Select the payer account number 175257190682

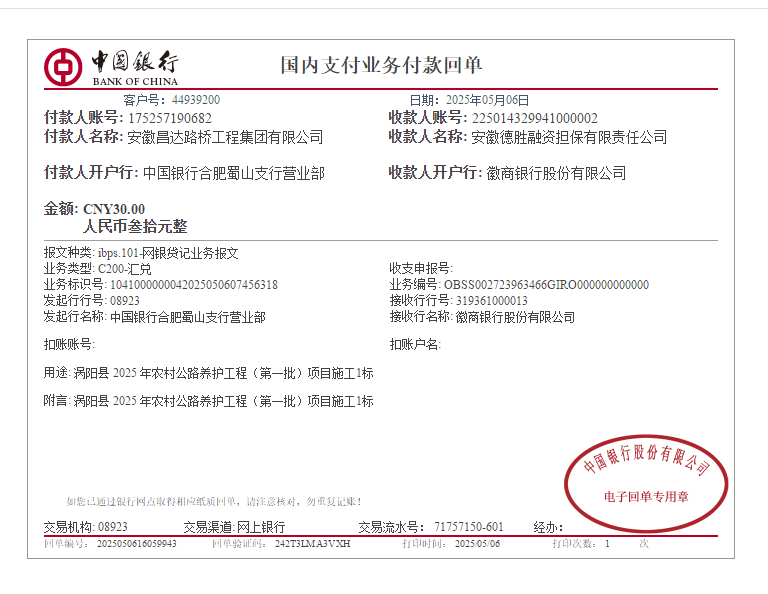(169, 118)
